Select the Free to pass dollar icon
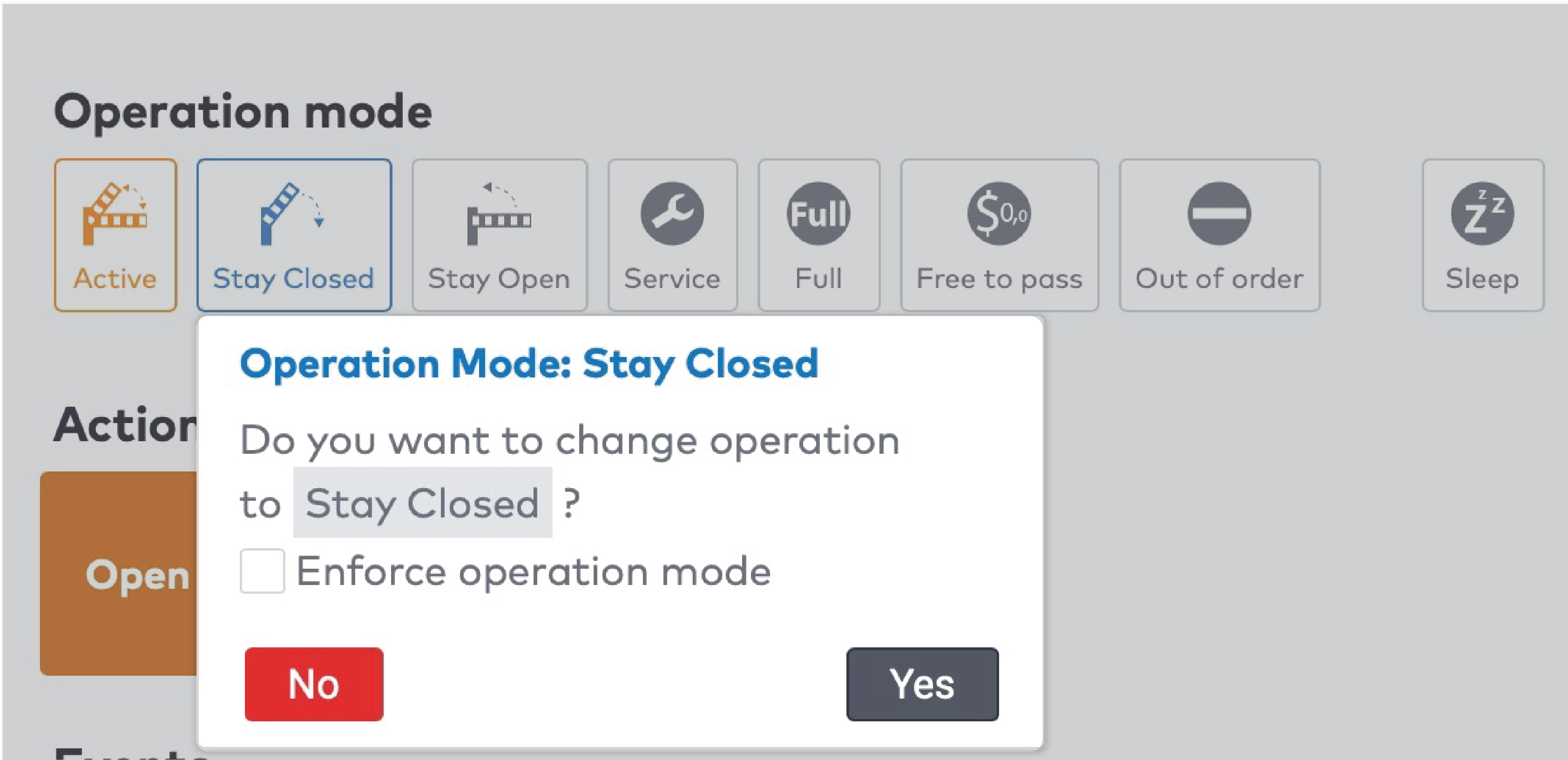 999,213
